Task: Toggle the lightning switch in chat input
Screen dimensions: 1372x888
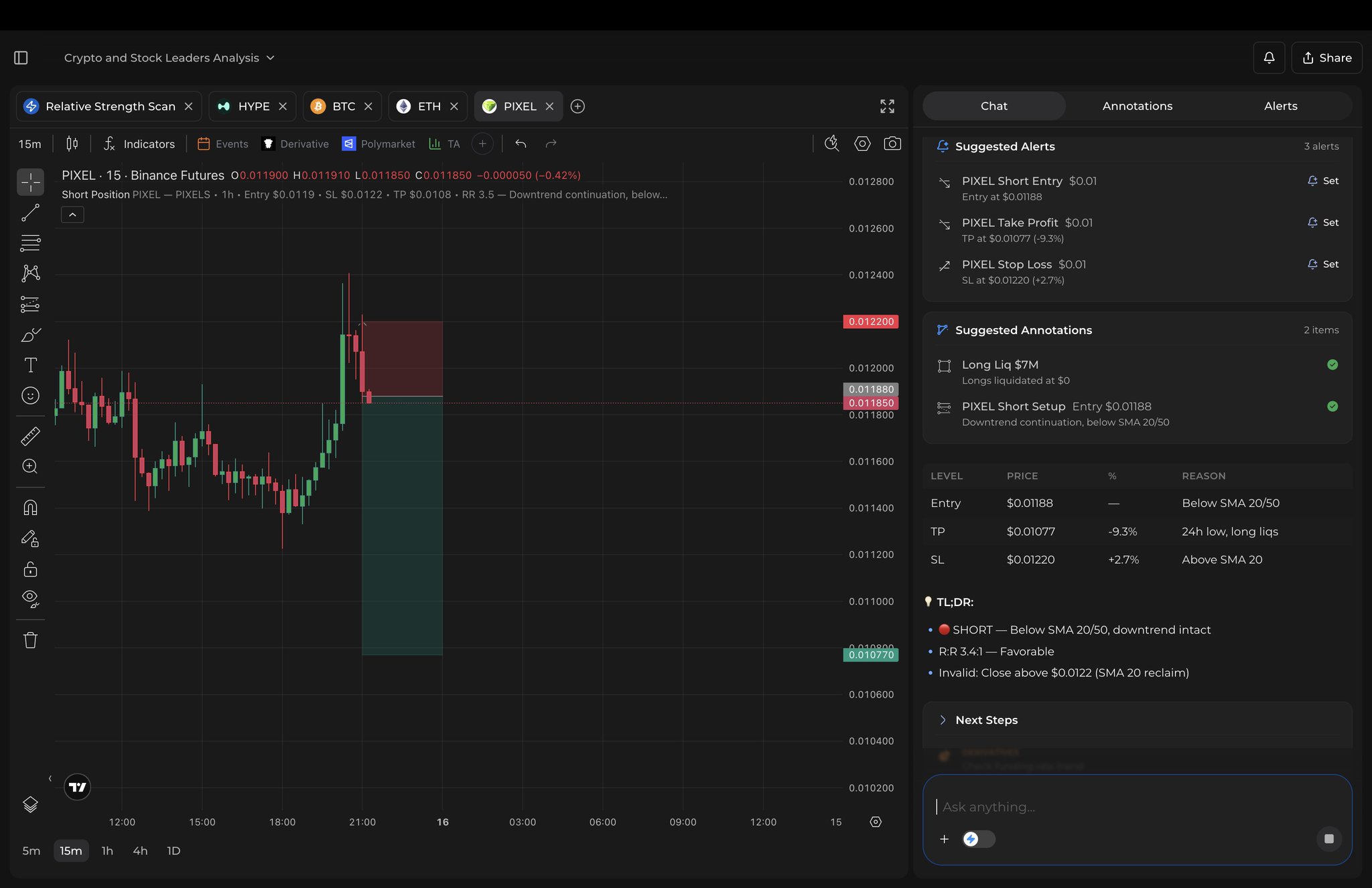Action: pyautogui.click(x=978, y=839)
